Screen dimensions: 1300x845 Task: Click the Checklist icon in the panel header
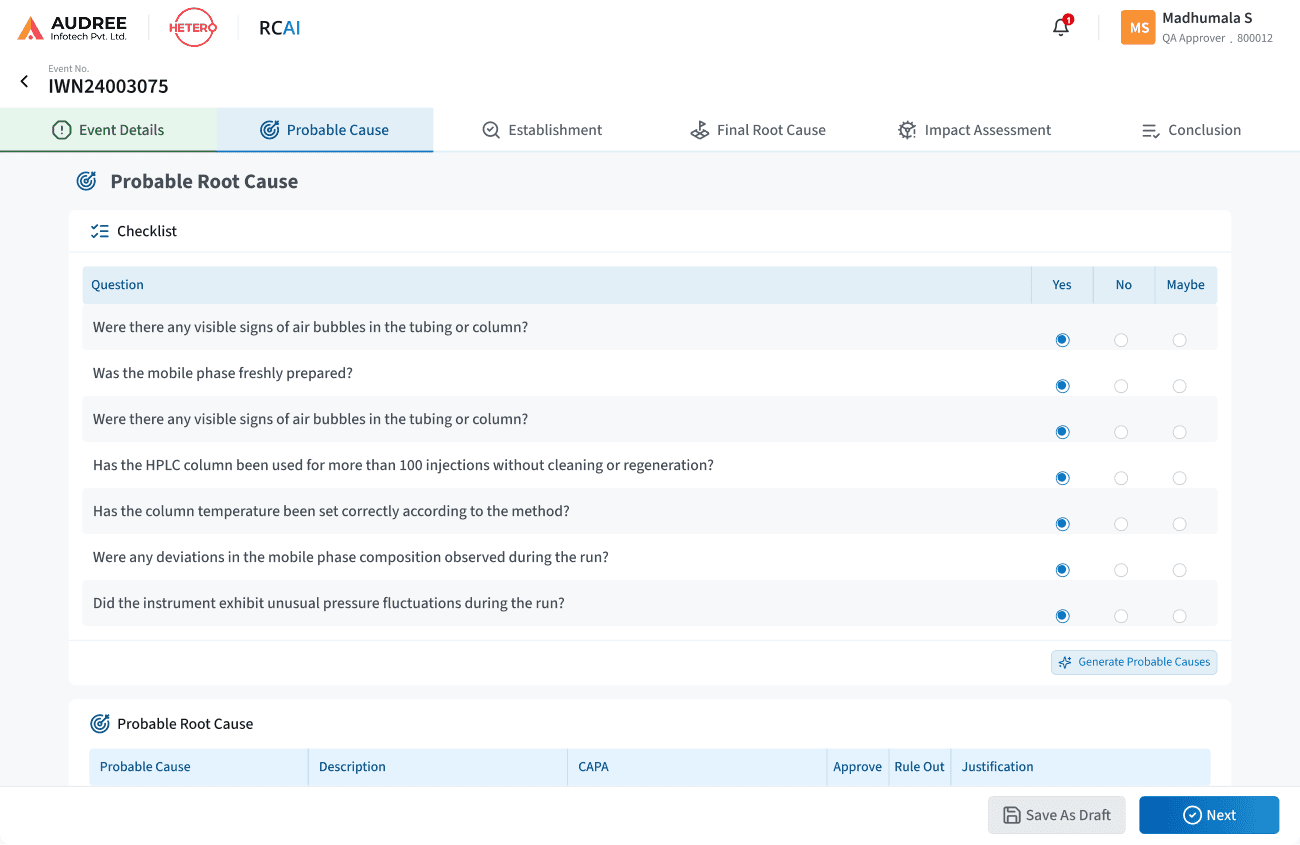pyautogui.click(x=100, y=230)
